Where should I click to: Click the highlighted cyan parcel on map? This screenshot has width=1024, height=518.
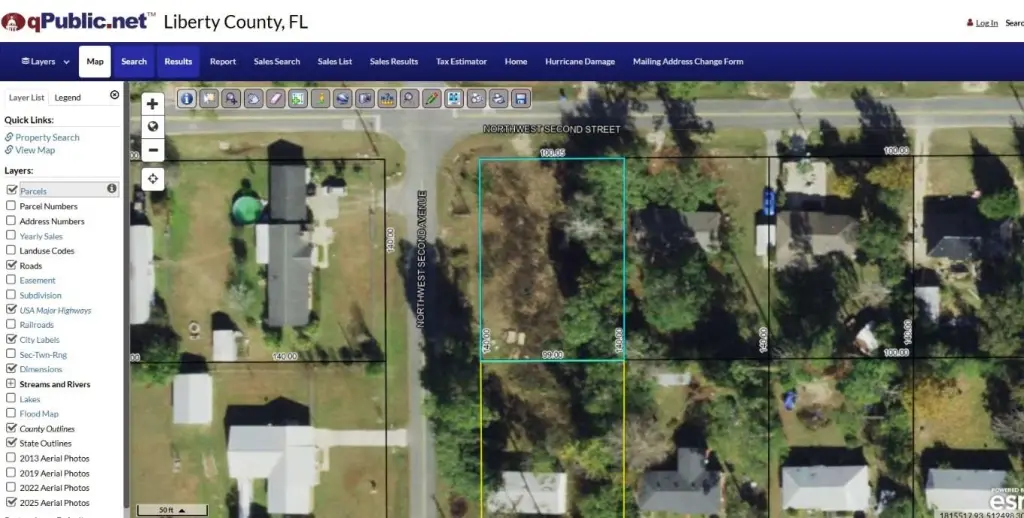(551, 260)
